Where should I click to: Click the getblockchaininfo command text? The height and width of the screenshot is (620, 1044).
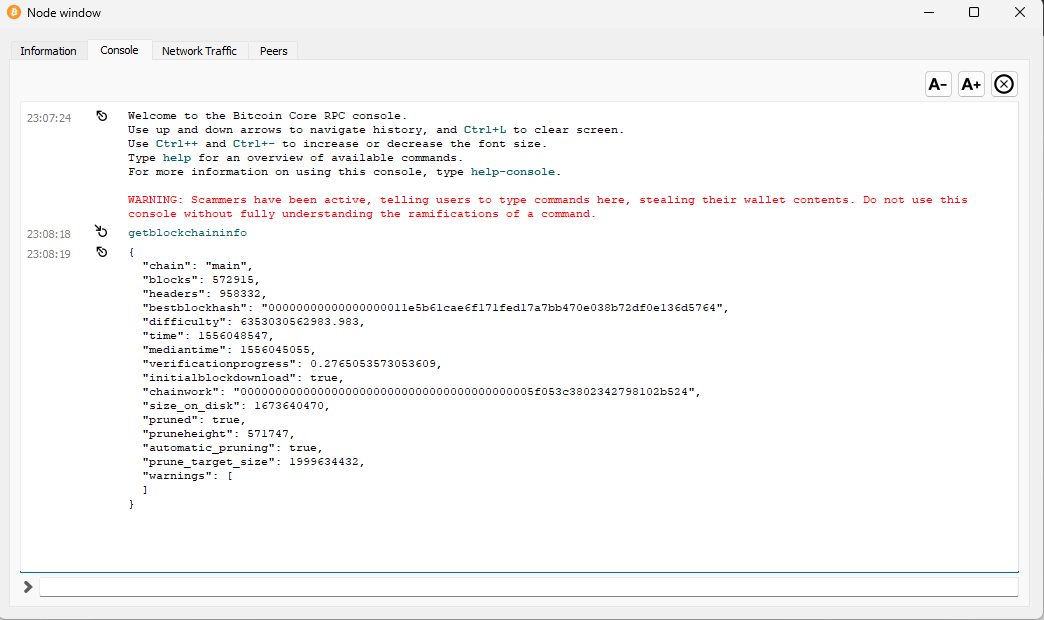(x=187, y=232)
